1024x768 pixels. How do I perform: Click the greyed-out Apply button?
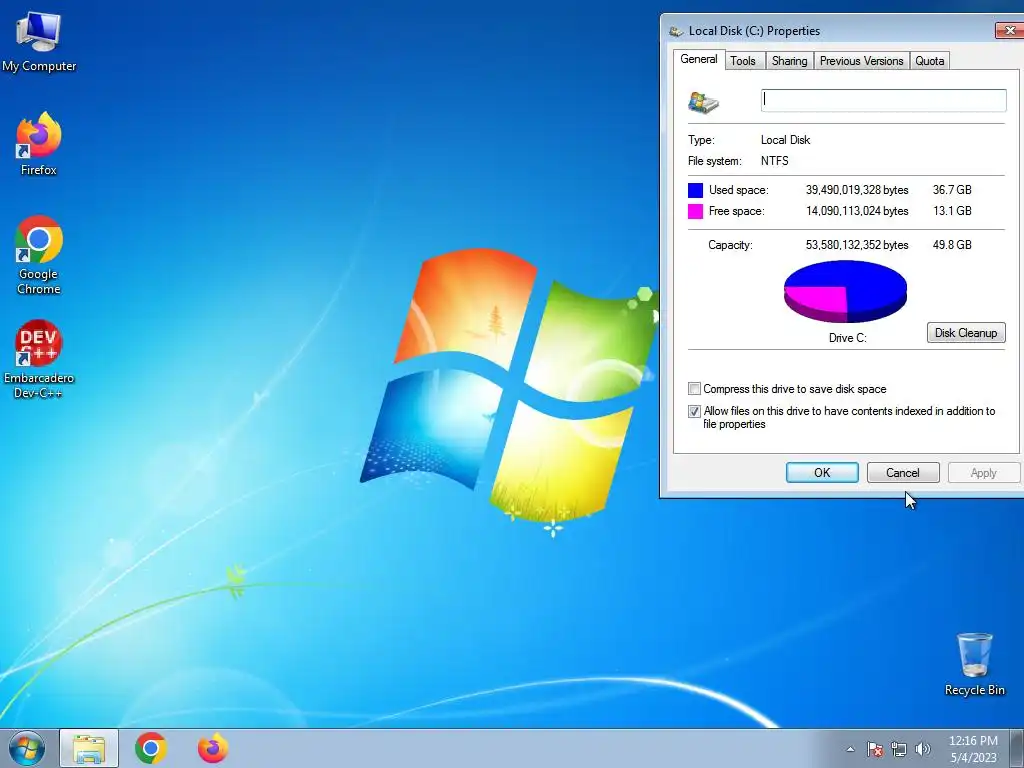point(984,473)
